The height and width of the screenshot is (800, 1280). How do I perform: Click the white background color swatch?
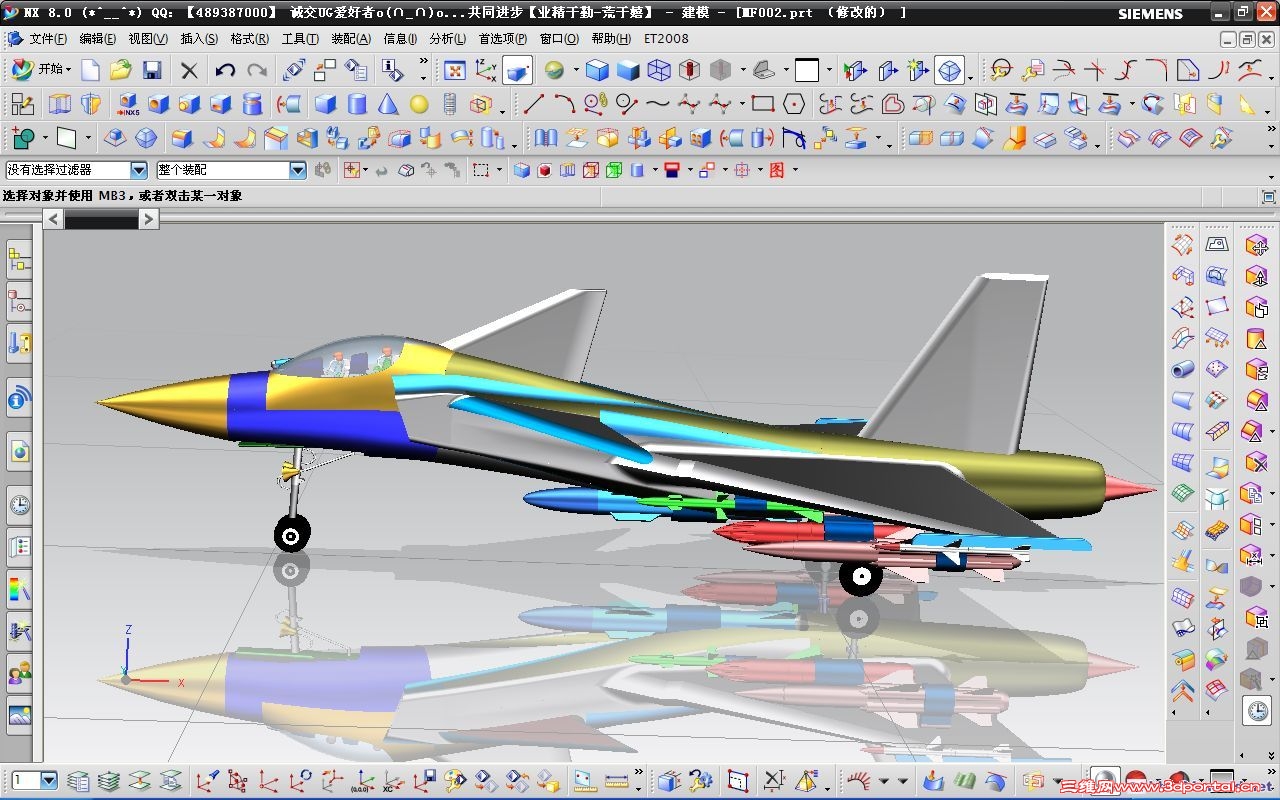pyautogui.click(x=807, y=70)
